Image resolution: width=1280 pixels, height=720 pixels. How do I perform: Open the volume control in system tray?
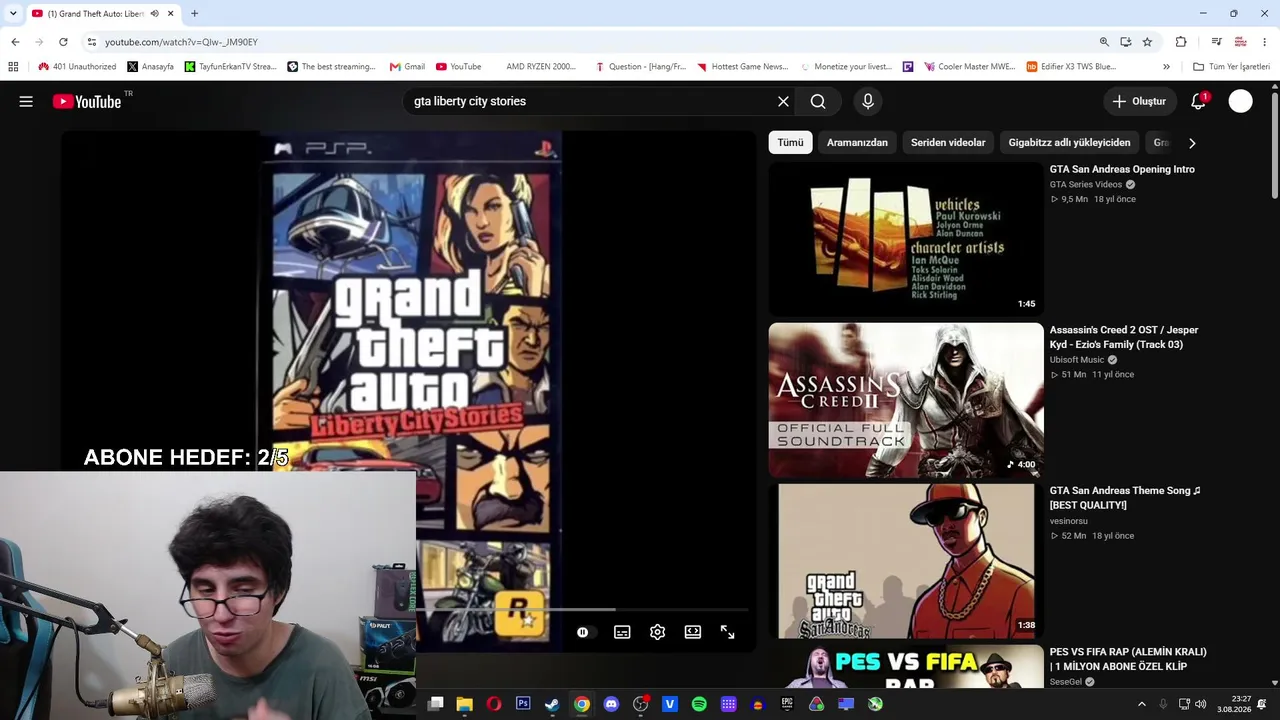(x=1201, y=704)
